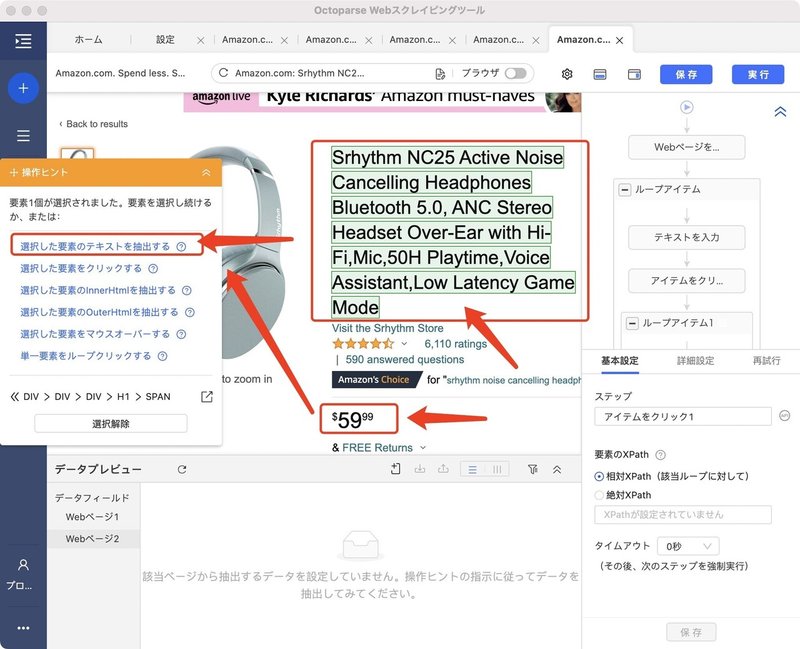The height and width of the screenshot is (649, 800).
Task: Click the 実行 button to run the task
Action: [x=756, y=74]
